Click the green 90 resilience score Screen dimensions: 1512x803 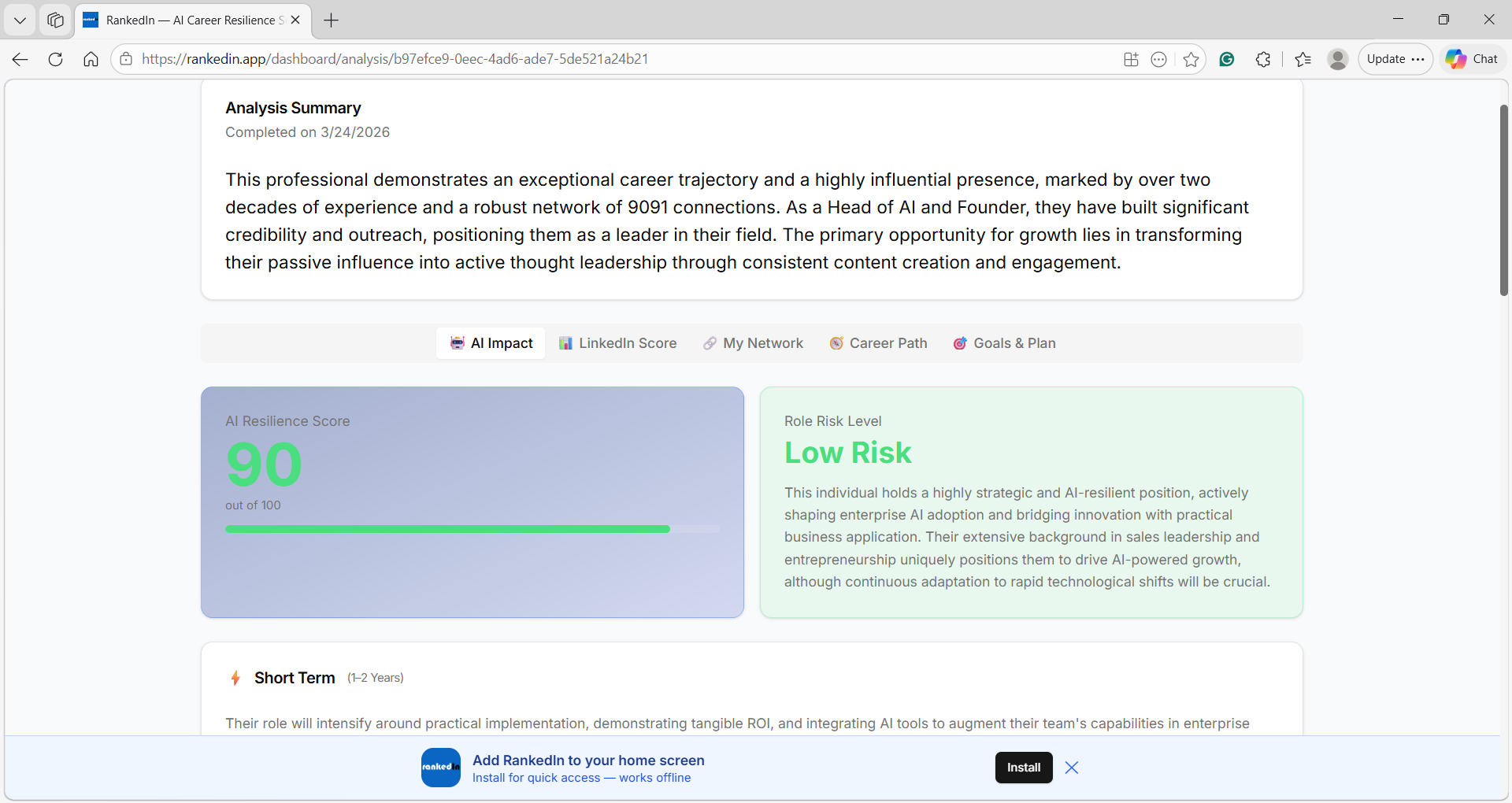click(264, 464)
